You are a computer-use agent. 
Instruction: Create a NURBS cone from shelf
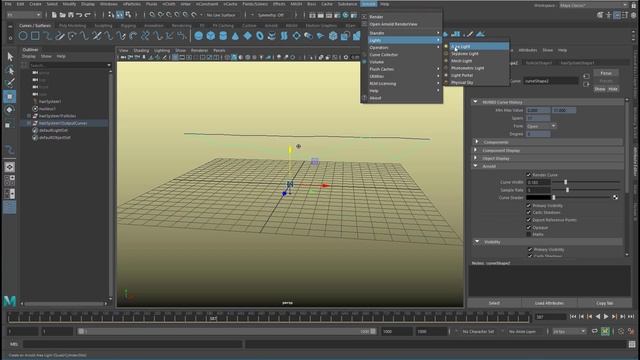click(235, 36)
